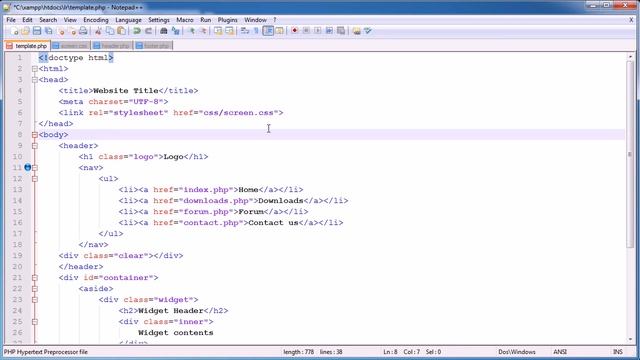
Task: Click the Close document toolbar icon
Action: (x=61, y=31)
